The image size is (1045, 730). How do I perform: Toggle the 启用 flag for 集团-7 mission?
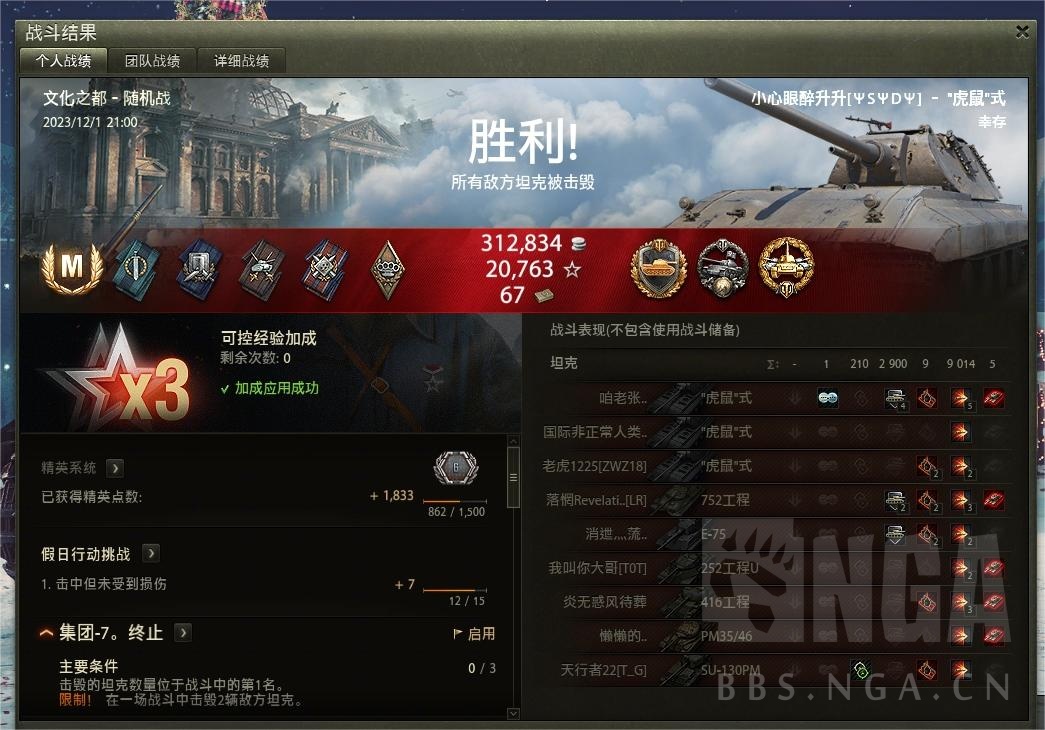[x=474, y=634]
